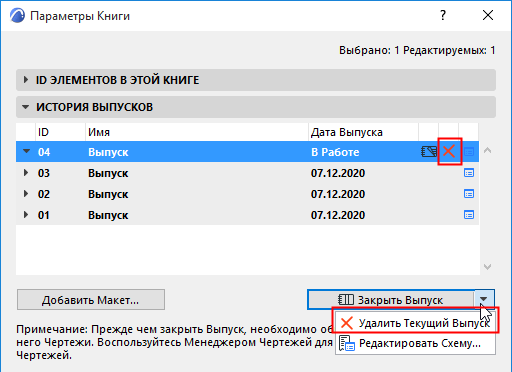Click the details icon on issue 04
512x372 pixels.
[469, 152]
